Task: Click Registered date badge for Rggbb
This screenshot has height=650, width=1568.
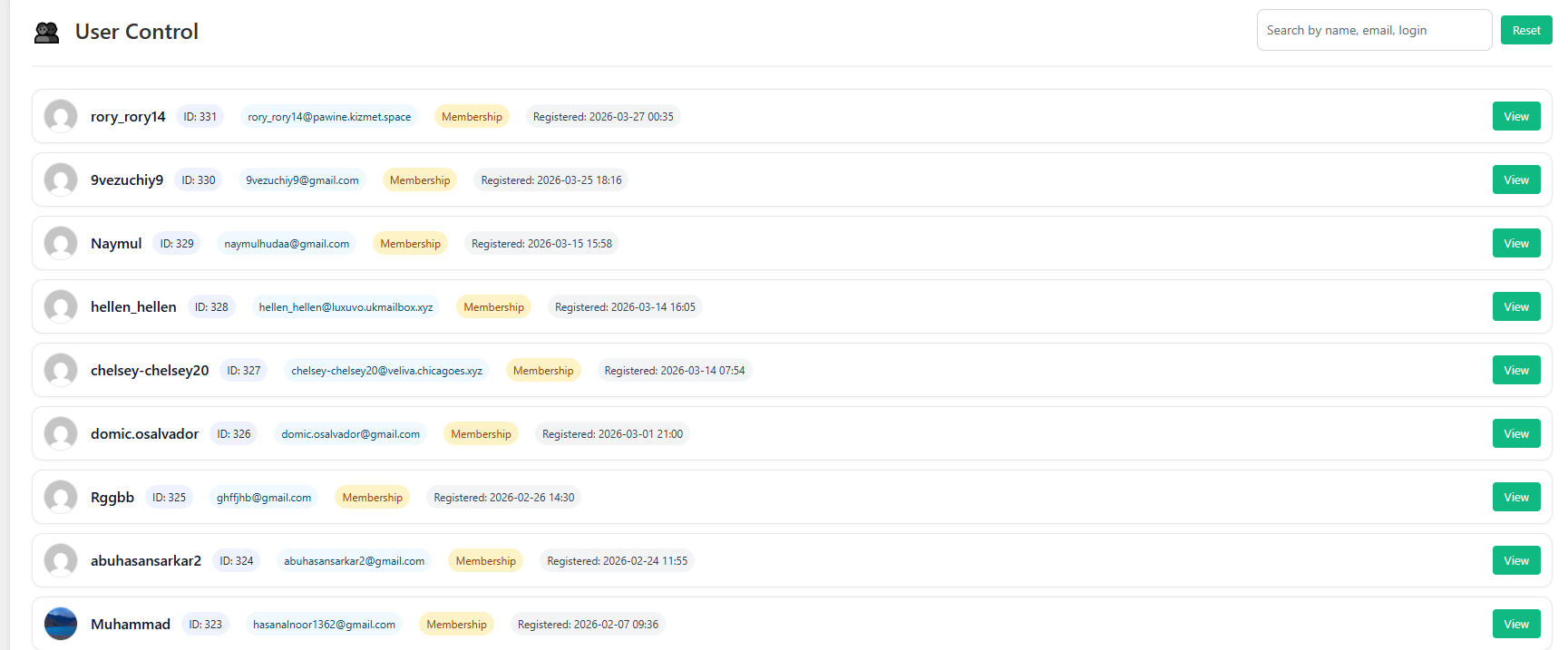Action: 503,498
